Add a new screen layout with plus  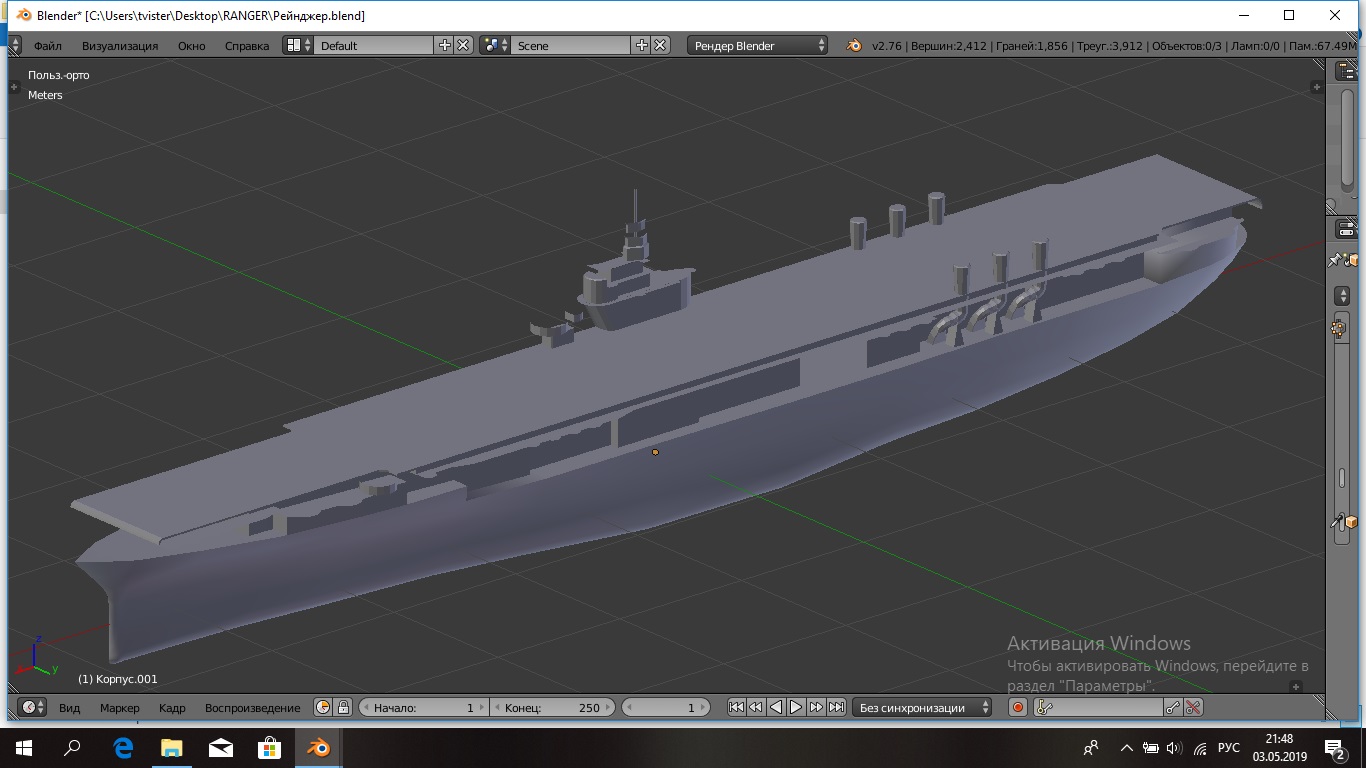coord(445,45)
